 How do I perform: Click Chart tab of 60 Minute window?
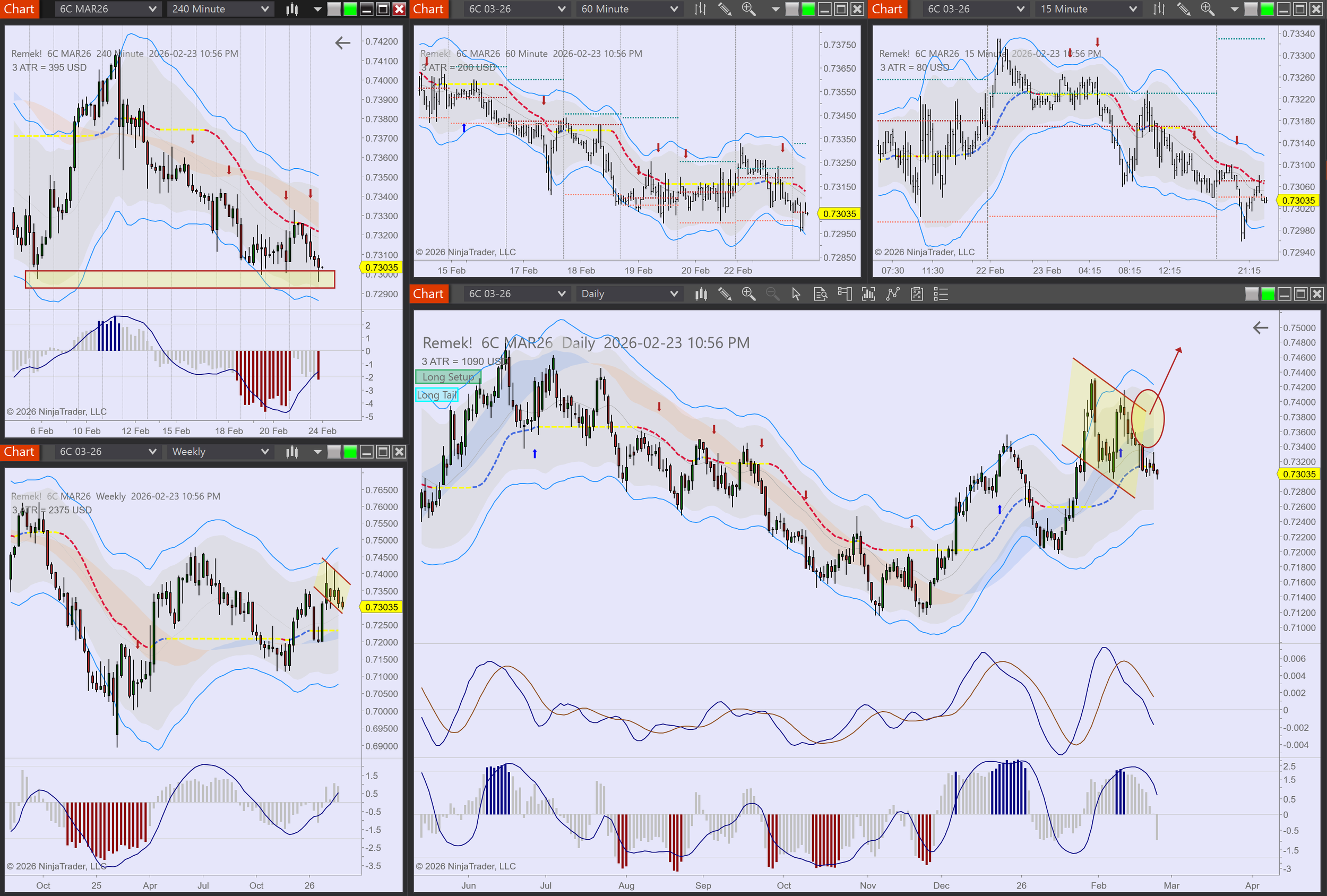[x=428, y=9]
